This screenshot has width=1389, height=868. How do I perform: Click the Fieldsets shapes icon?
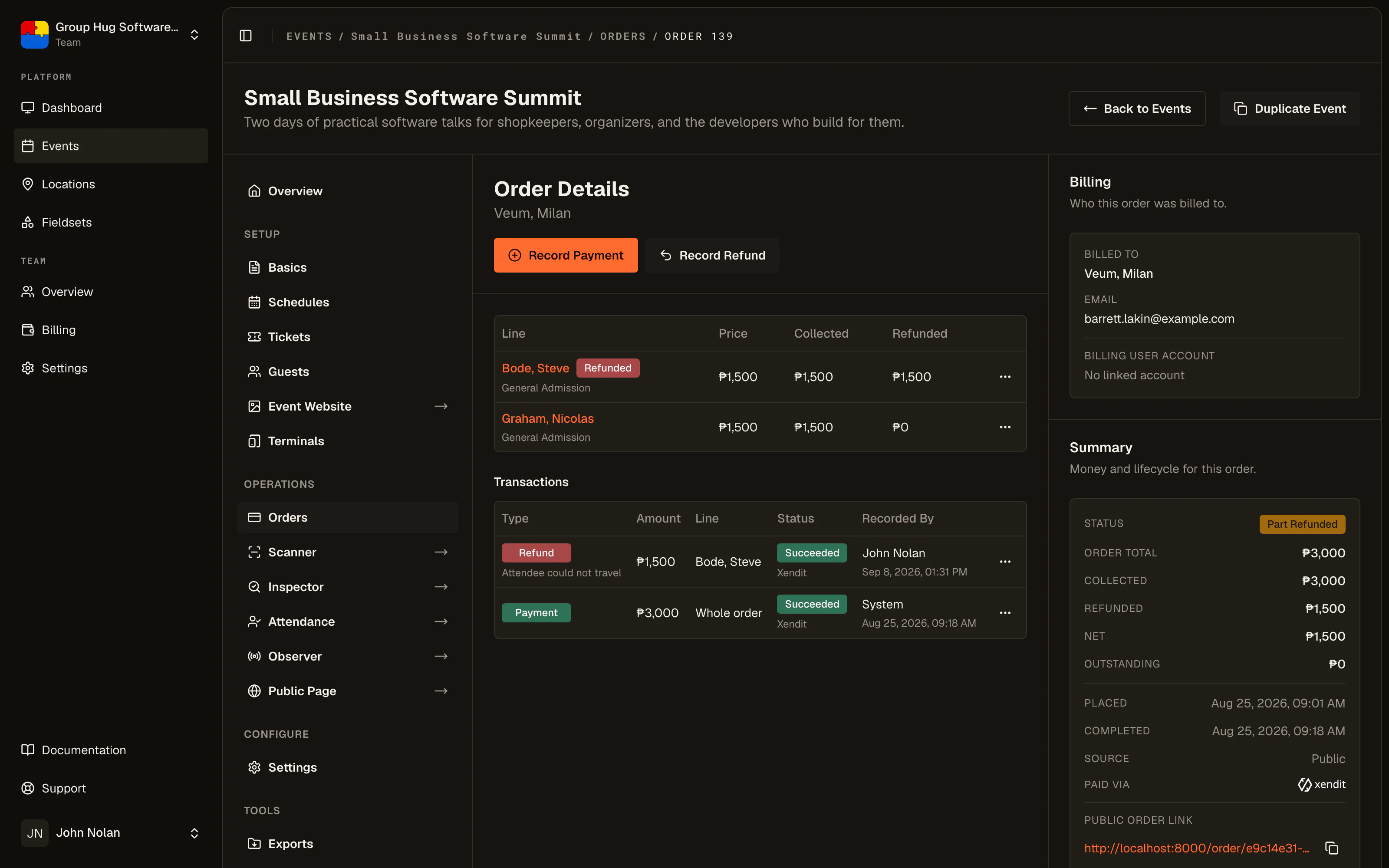pyautogui.click(x=27, y=222)
